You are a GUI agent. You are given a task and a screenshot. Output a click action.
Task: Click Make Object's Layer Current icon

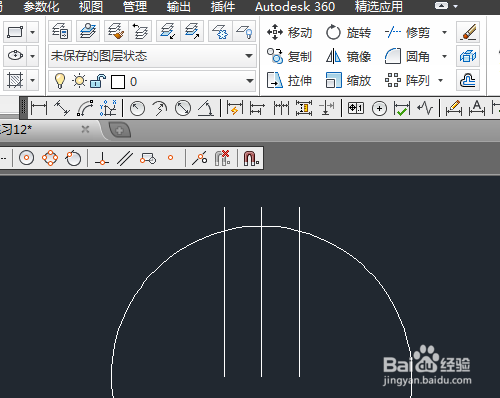[88, 31]
